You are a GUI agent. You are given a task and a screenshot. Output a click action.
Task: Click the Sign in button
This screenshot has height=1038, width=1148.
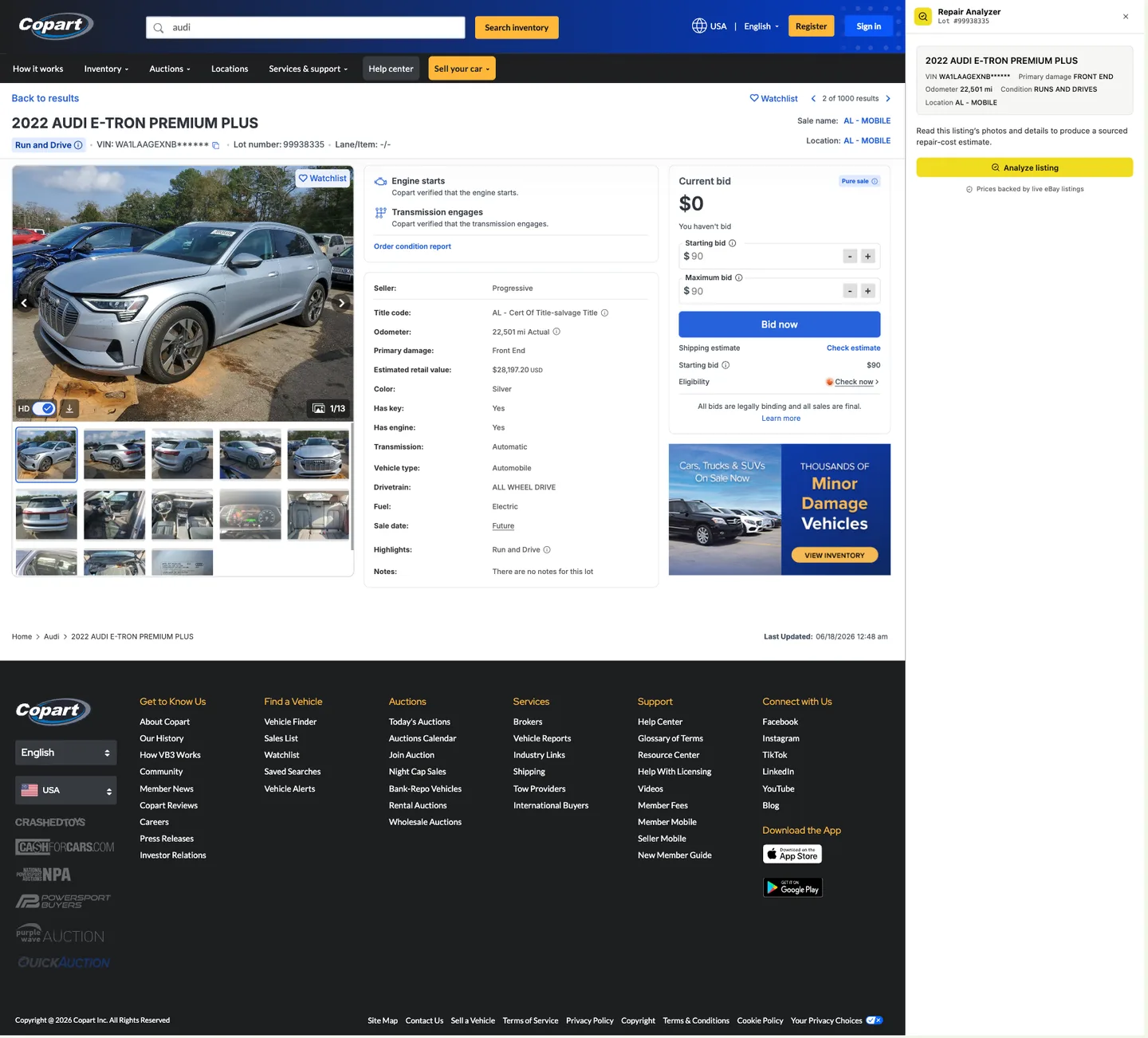(x=868, y=26)
